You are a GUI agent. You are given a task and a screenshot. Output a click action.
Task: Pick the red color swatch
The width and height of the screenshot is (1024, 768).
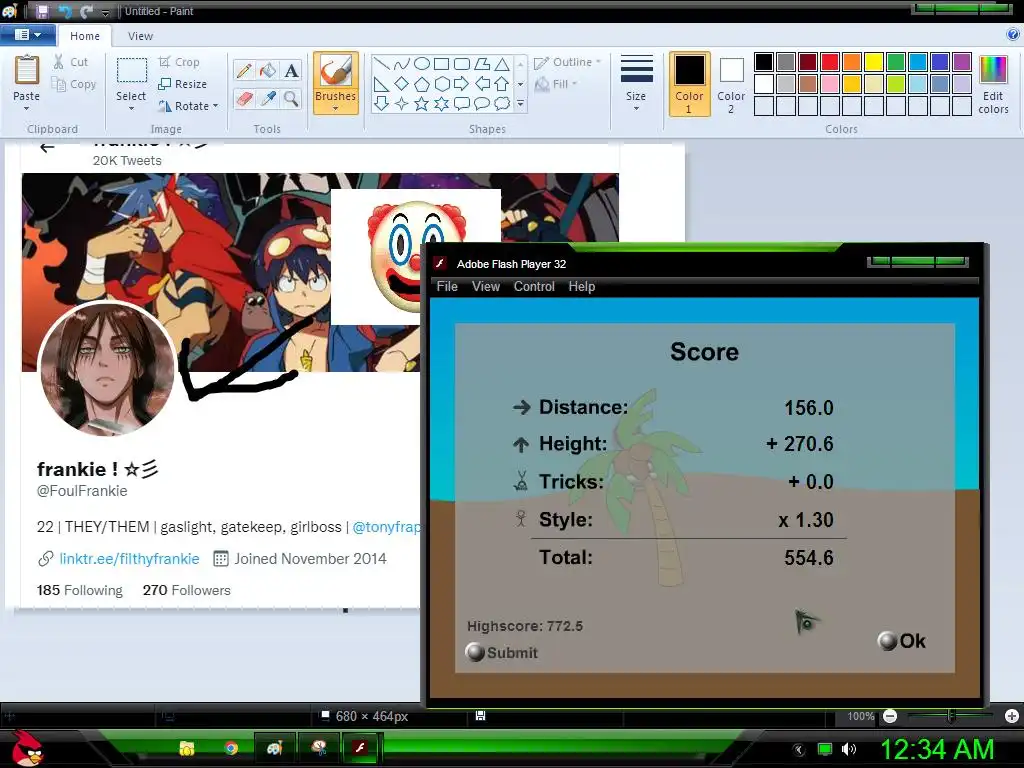click(x=830, y=62)
